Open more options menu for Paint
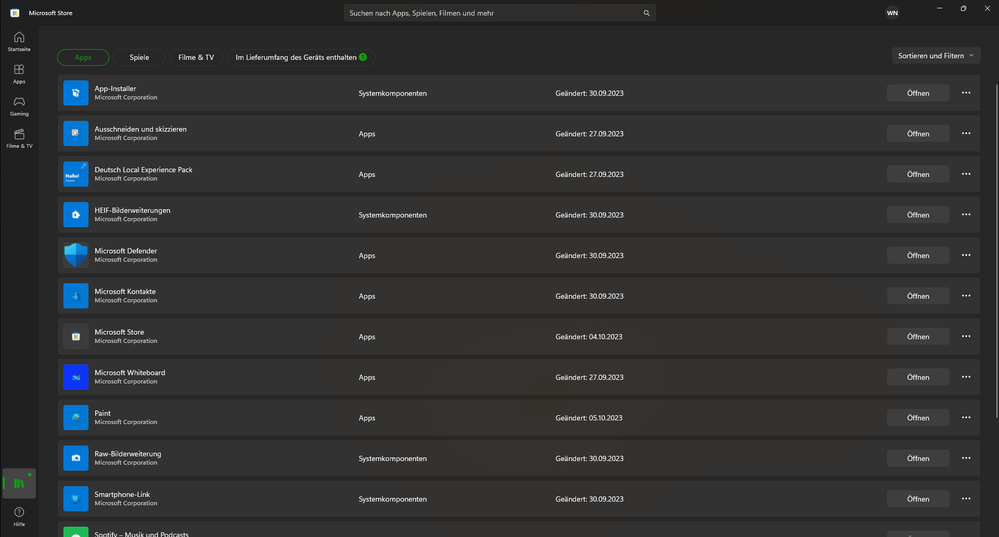Screen dimensions: 999x537 coord(966,418)
